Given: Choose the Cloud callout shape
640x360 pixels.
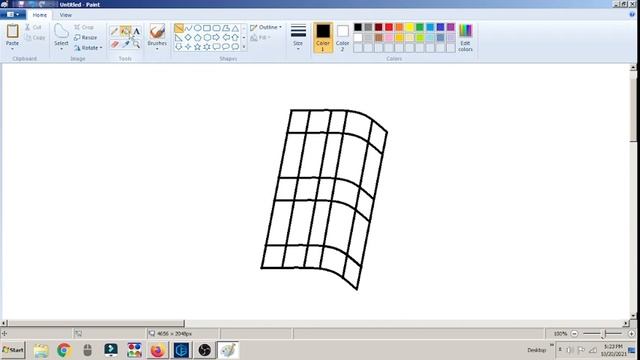Looking at the screenshot, I should click(x=235, y=47).
